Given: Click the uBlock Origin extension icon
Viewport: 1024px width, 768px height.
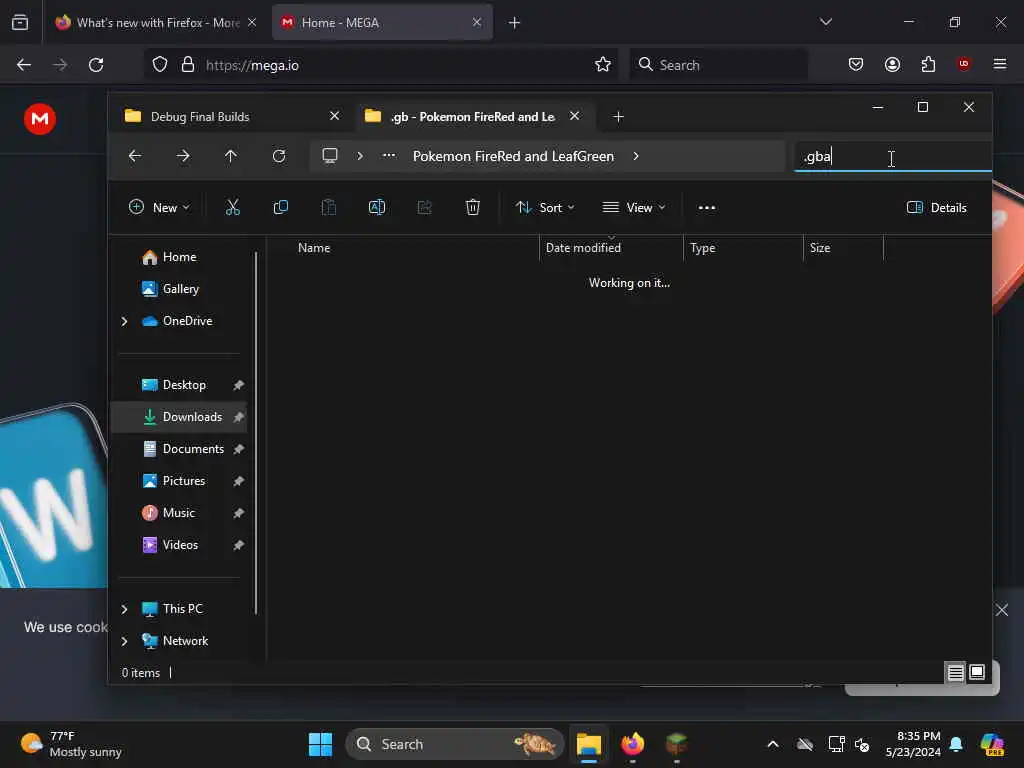Looking at the screenshot, I should (x=963, y=64).
